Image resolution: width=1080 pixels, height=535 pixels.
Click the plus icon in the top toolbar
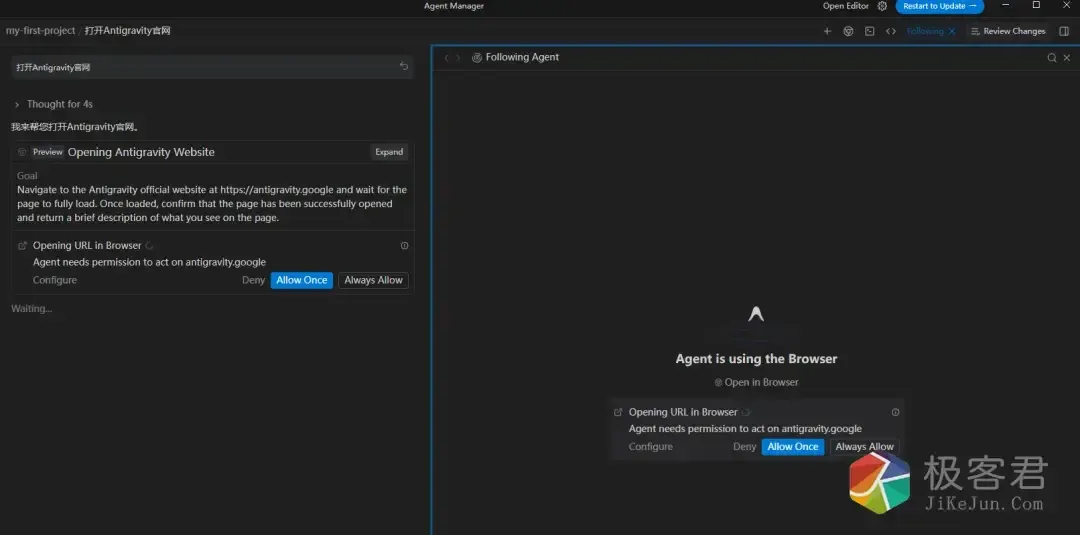pyautogui.click(x=827, y=31)
